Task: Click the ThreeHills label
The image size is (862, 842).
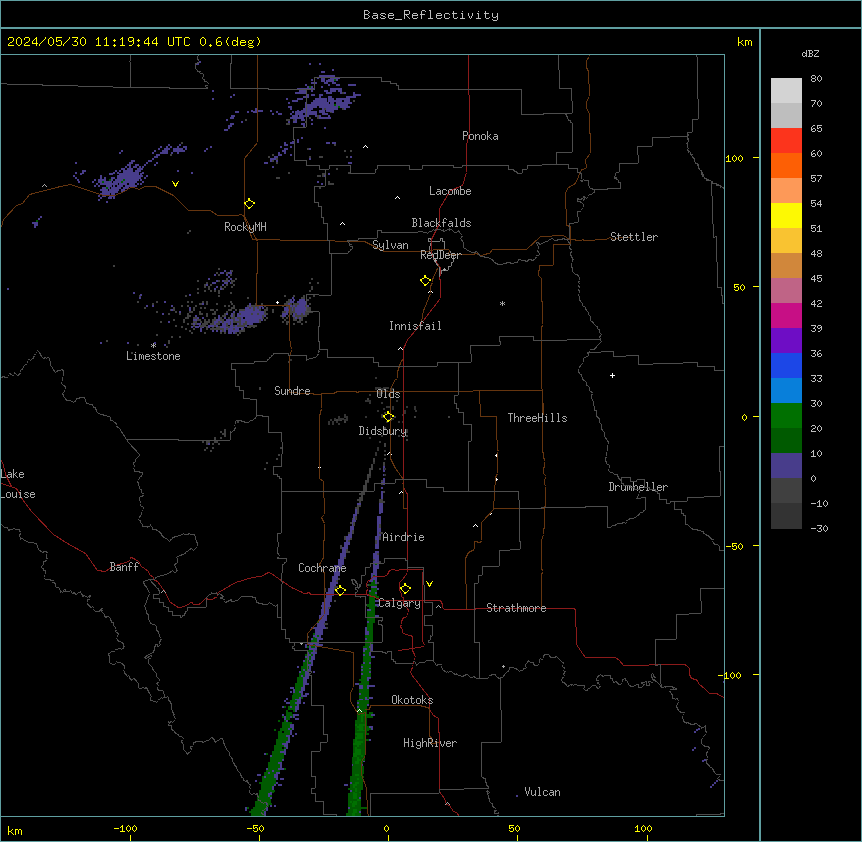Action: coord(537,418)
